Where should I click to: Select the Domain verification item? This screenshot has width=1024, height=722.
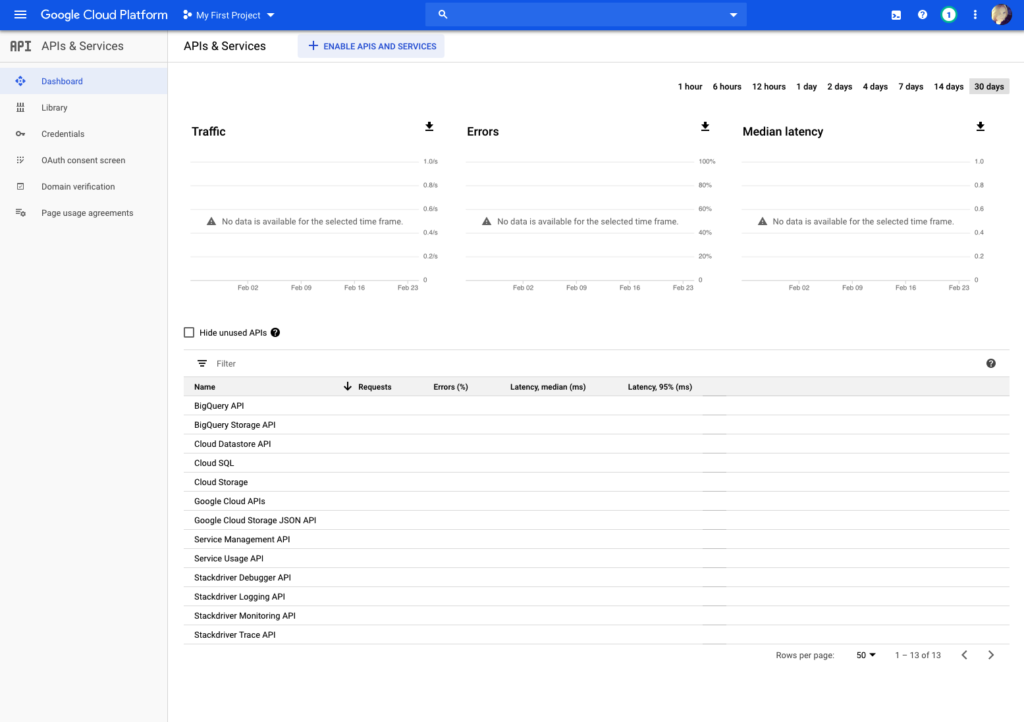(84, 187)
